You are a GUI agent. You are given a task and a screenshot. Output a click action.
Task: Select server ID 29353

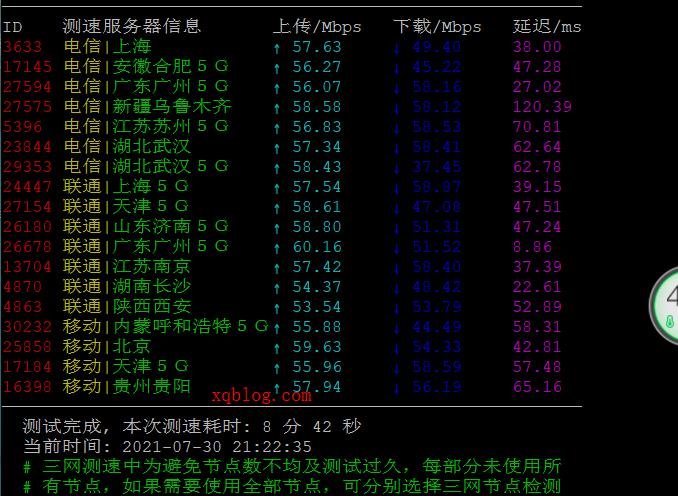pos(27,166)
